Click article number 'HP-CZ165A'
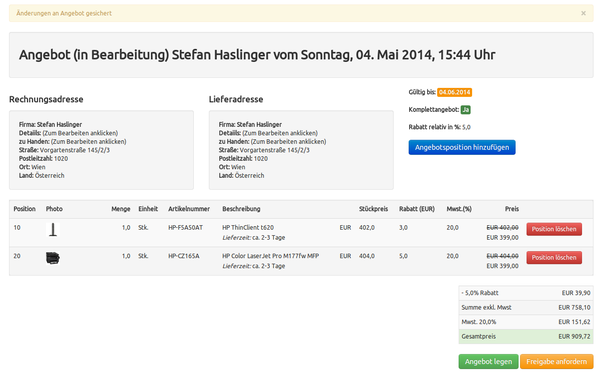 tap(184, 256)
